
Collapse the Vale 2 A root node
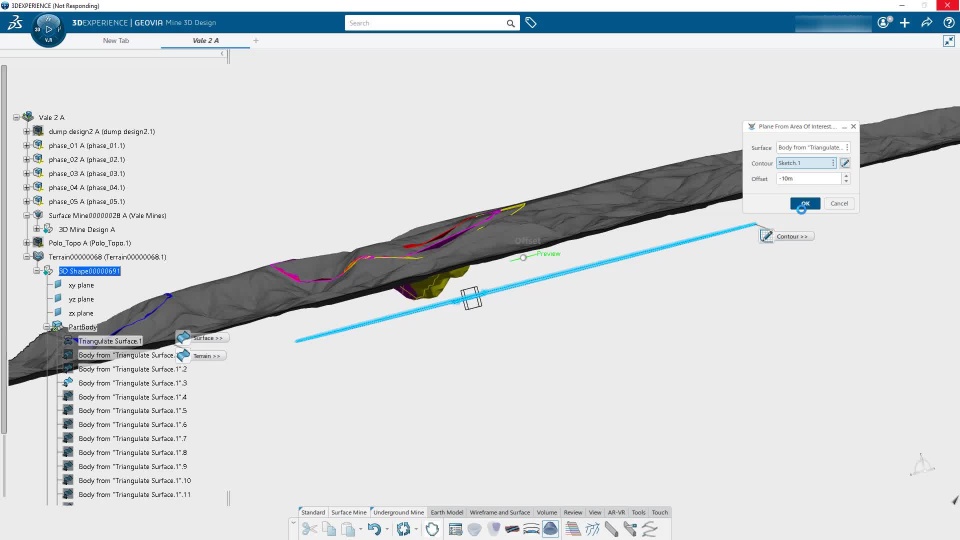click(17, 117)
